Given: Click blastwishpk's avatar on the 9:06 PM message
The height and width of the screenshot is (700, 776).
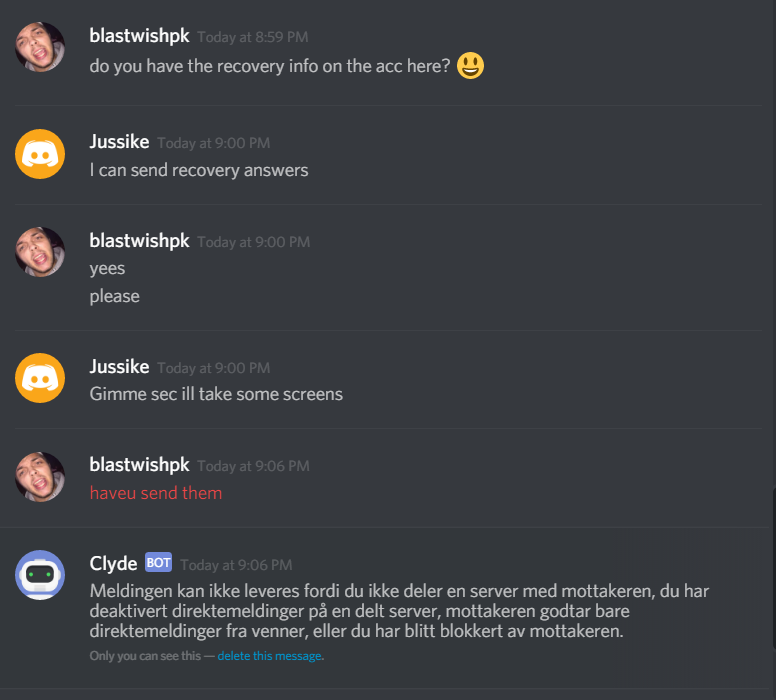Looking at the screenshot, I should 40,477.
